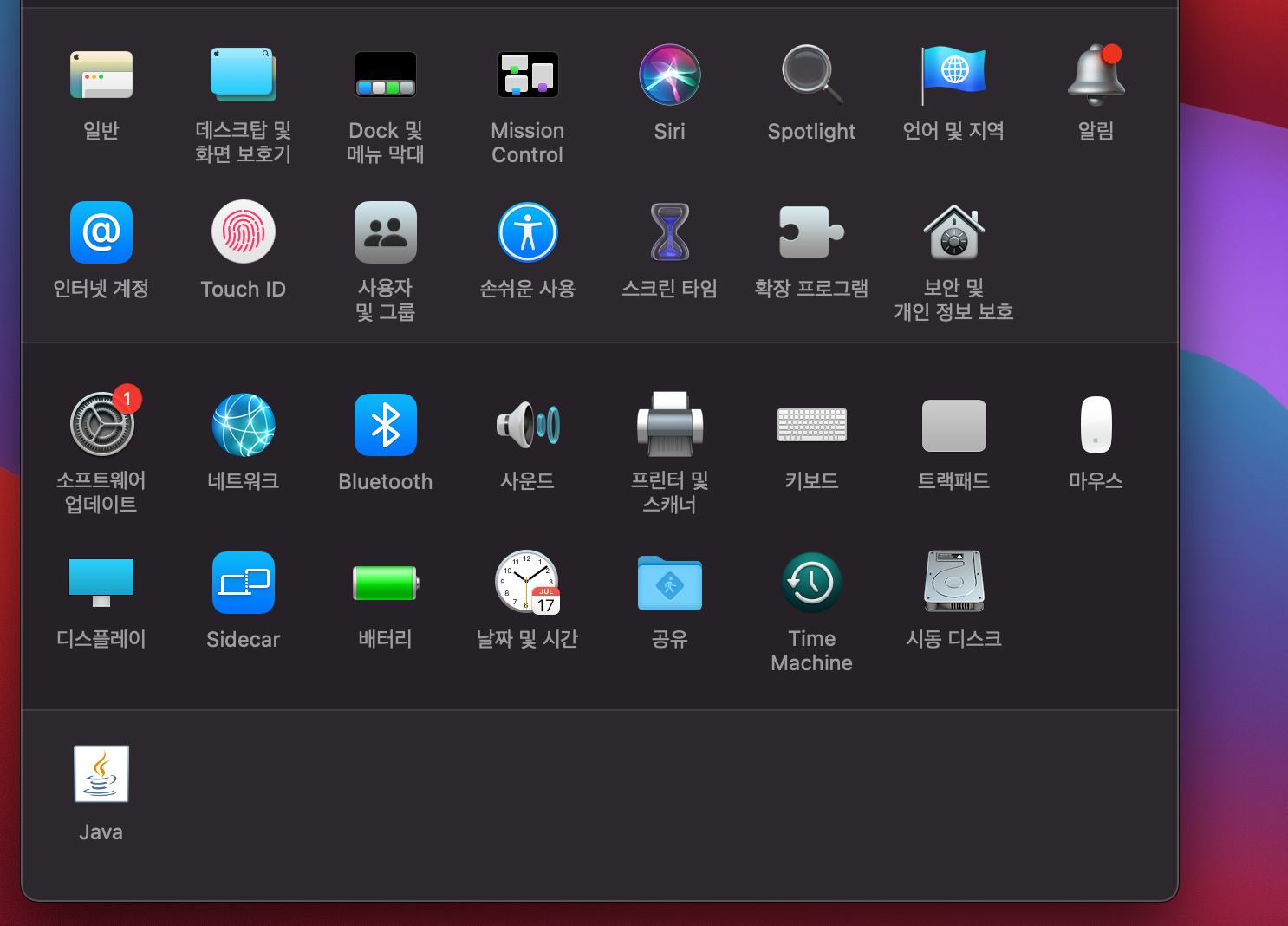The height and width of the screenshot is (926, 1288).
Task: Open 날짜 및 시간 clock icon
Action: coord(528,583)
